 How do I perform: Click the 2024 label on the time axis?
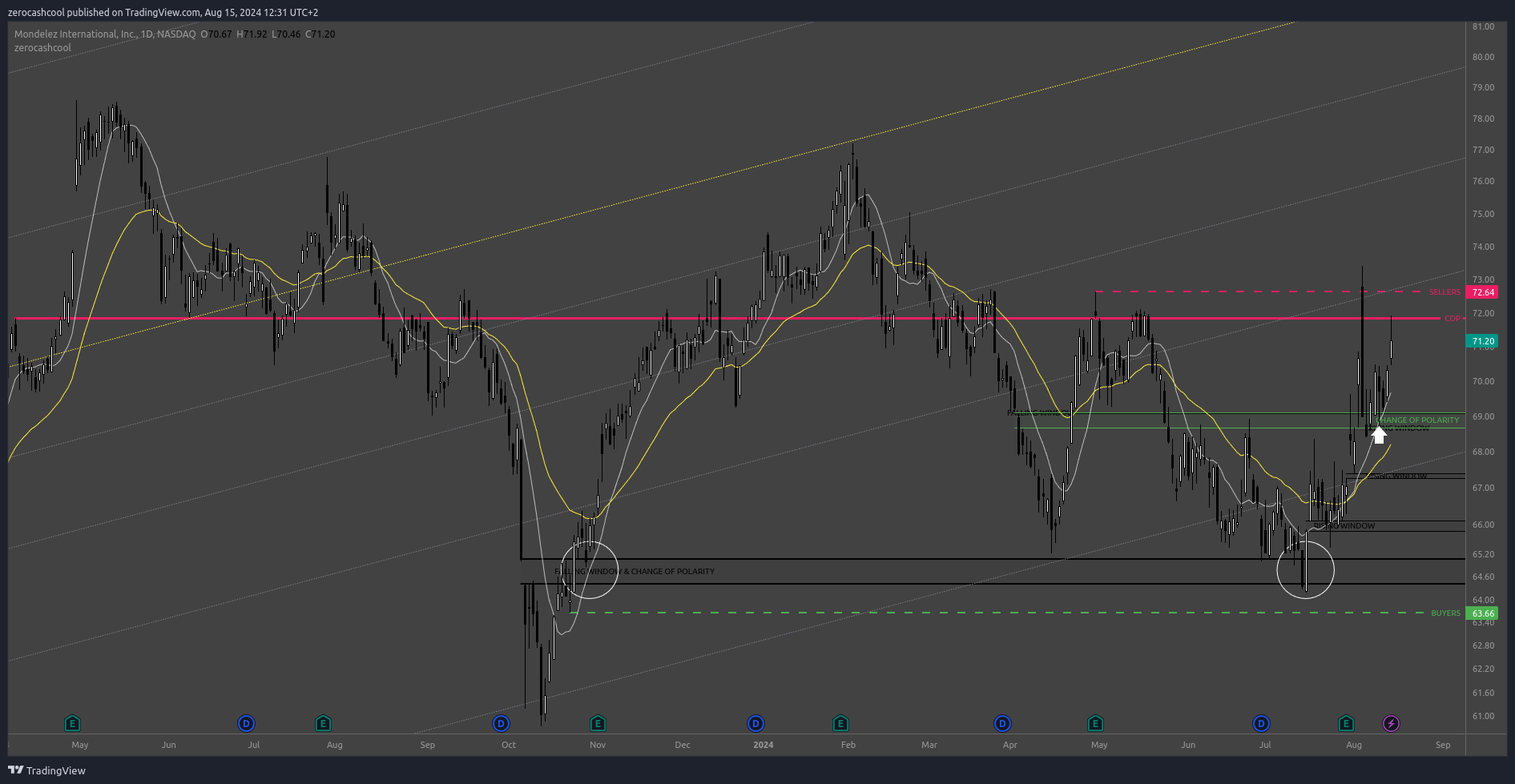tap(764, 745)
